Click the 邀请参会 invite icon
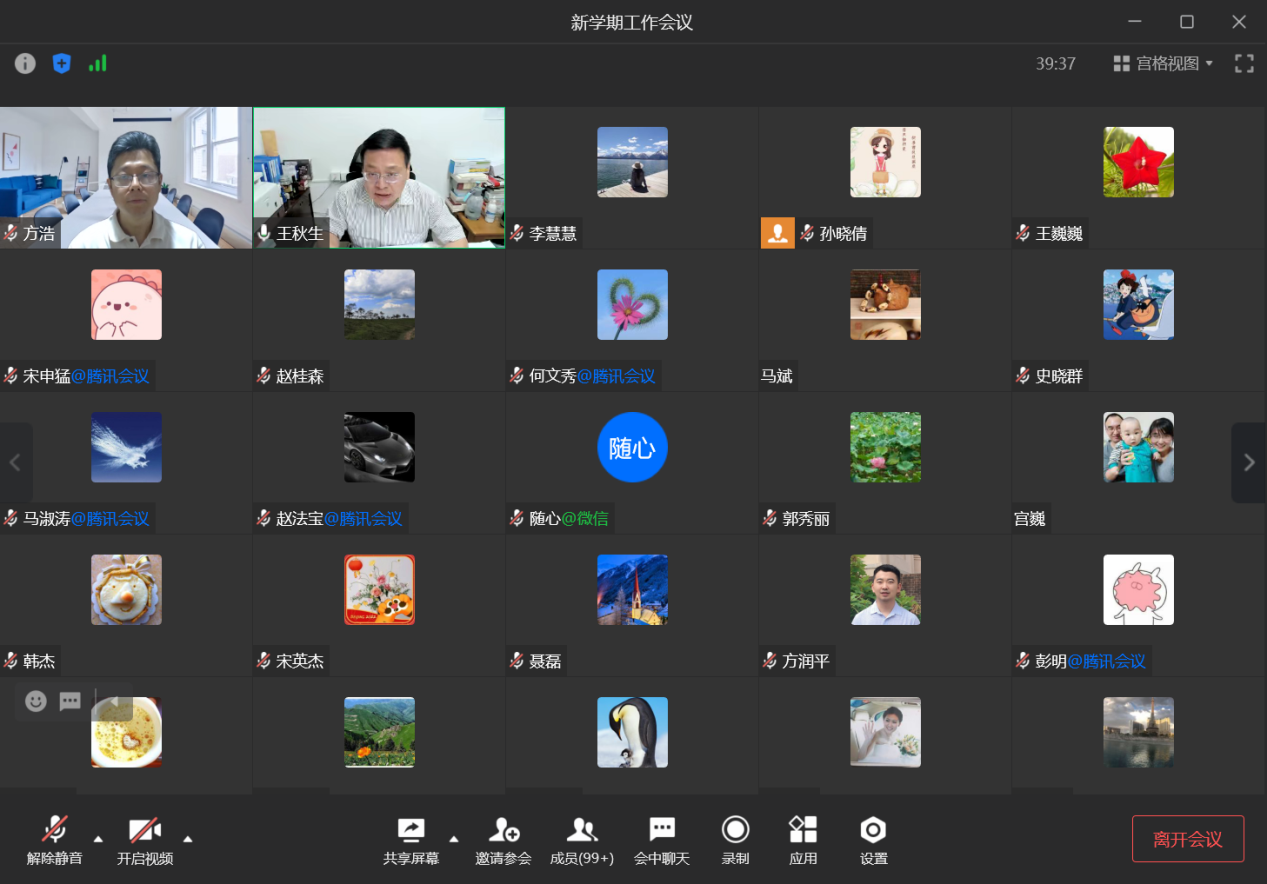Screen dimensions: 1267x884 [503, 840]
